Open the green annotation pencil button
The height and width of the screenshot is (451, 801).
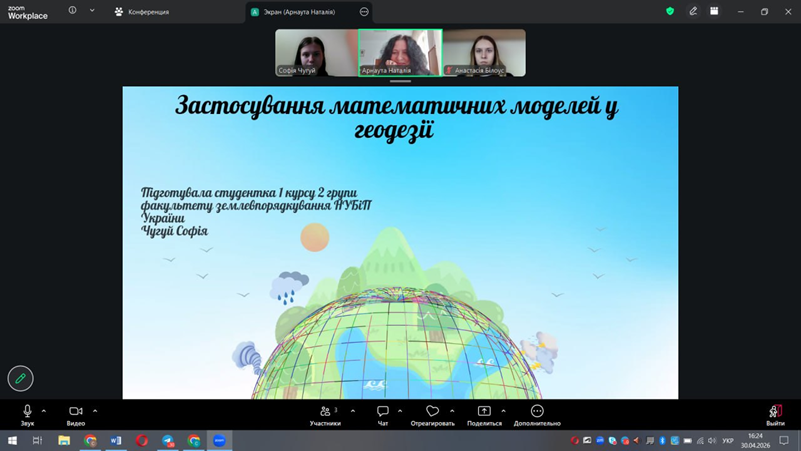click(20, 378)
